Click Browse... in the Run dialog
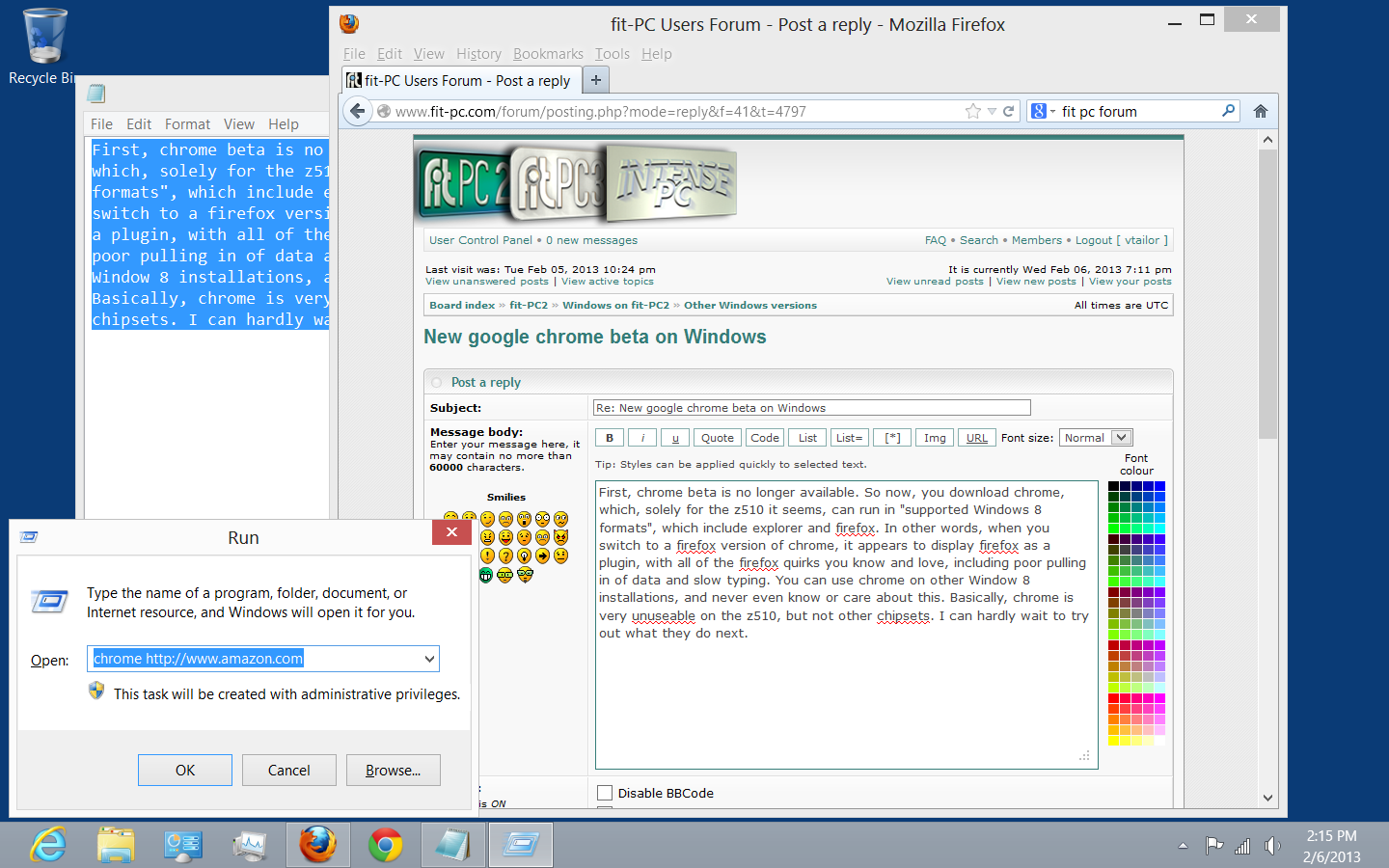Image resolution: width=1389 pixels, height=868 pixels. 394,770
